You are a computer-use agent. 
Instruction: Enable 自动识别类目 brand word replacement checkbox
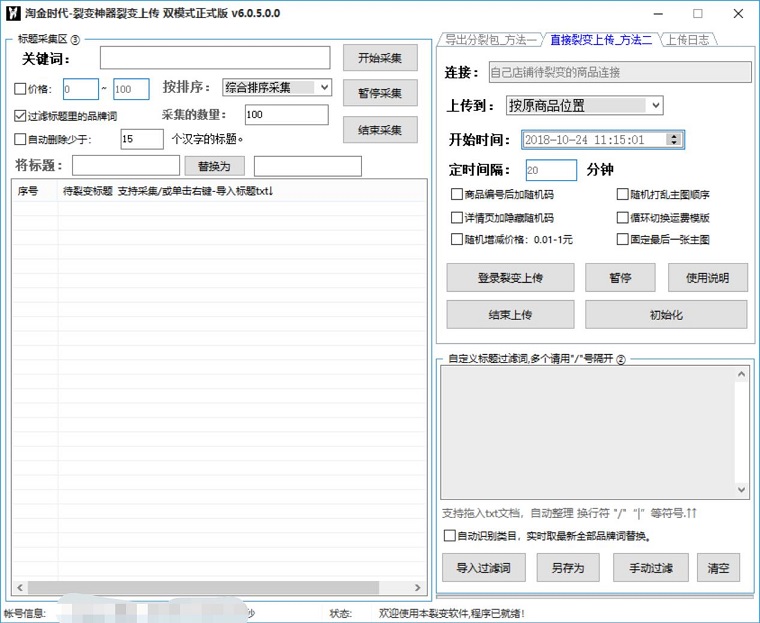tap(449, 535)
